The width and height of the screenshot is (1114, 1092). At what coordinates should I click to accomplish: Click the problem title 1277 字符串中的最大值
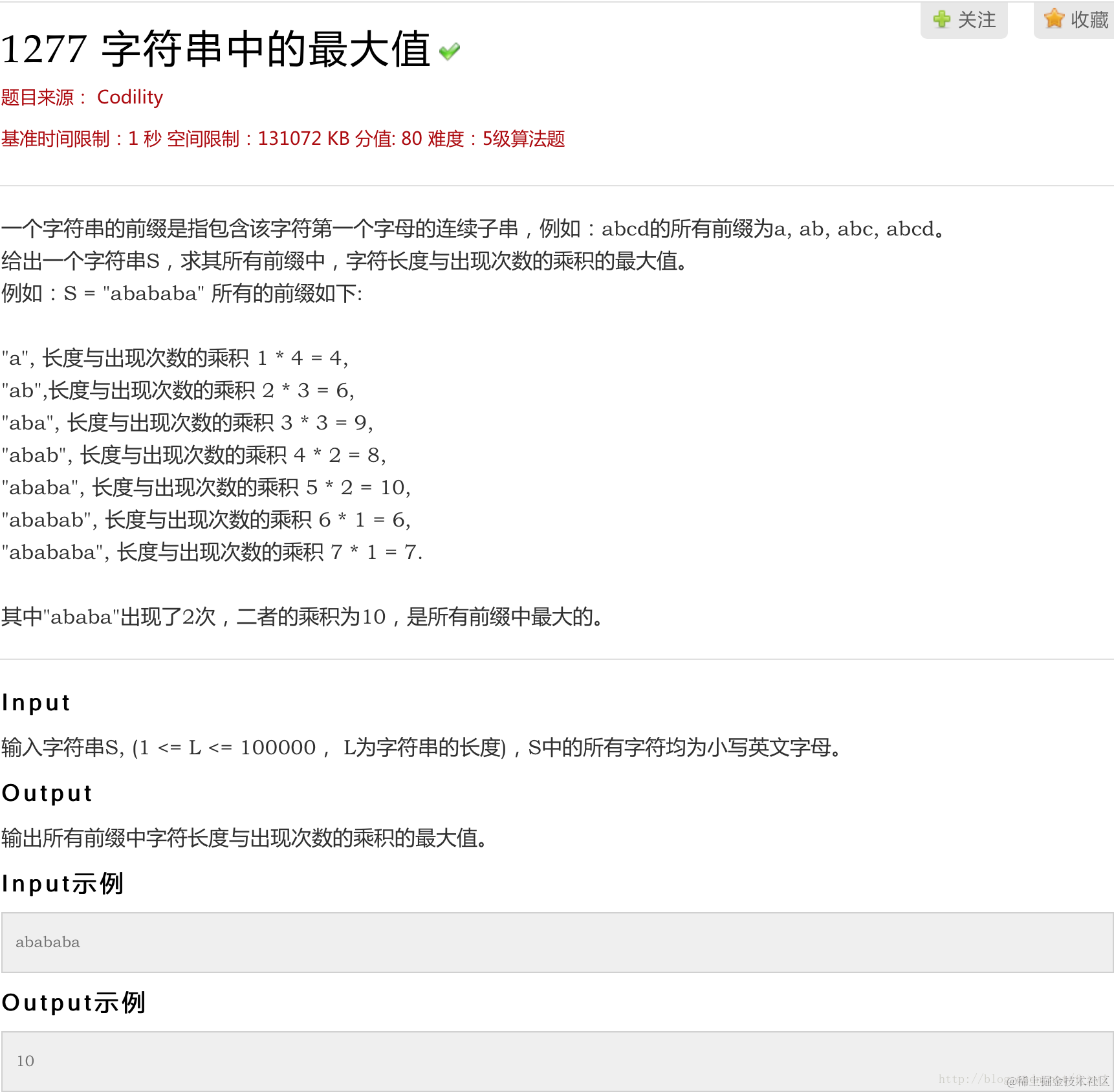(x=215, y=49)
